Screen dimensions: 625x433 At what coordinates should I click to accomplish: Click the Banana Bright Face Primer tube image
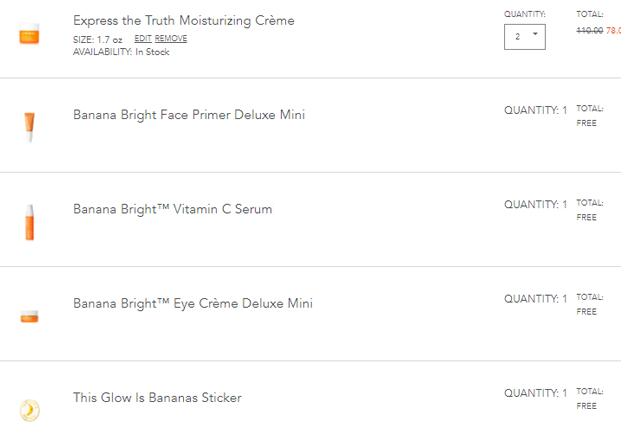coord(29,127)
